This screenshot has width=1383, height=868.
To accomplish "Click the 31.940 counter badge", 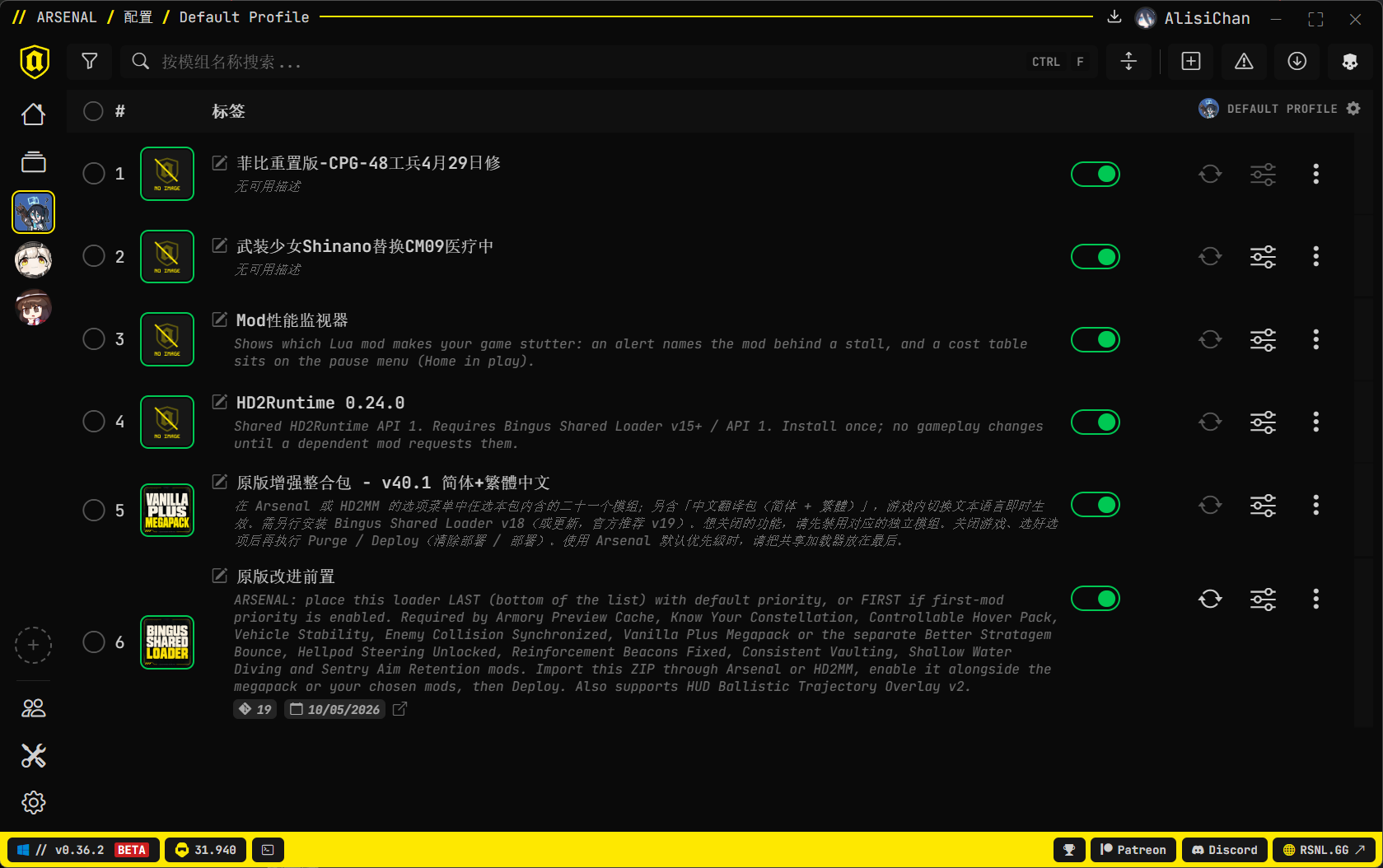I will [206, 850].
